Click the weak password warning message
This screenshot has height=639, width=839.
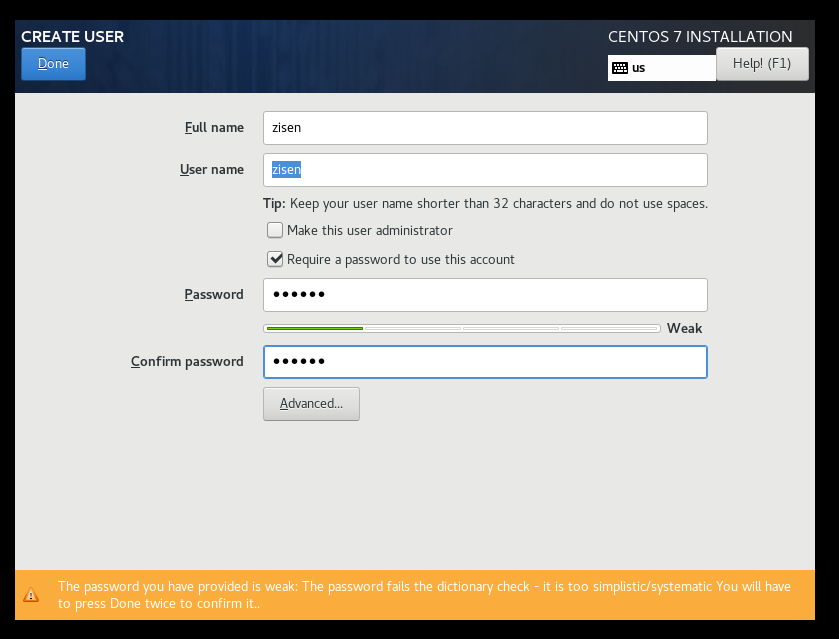424,595
